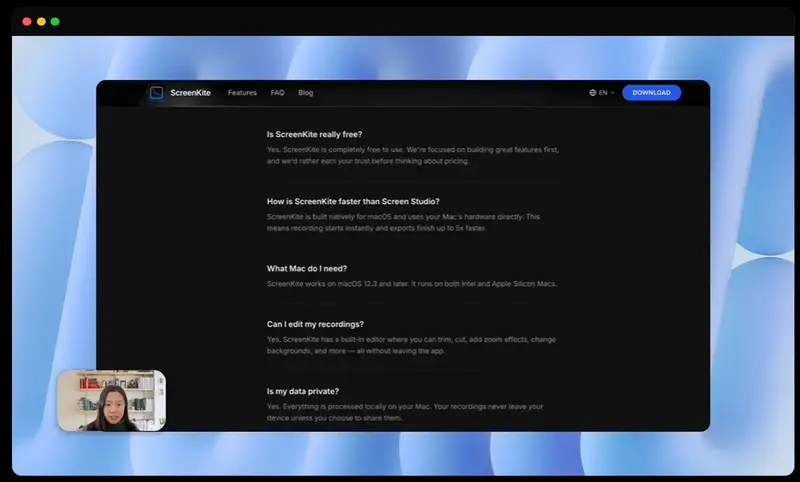The width and height of the screenshot is (800, 482).
Task: Click the ScreenKite logo icon
Action: pyautogui.click(x=156, y=93)
